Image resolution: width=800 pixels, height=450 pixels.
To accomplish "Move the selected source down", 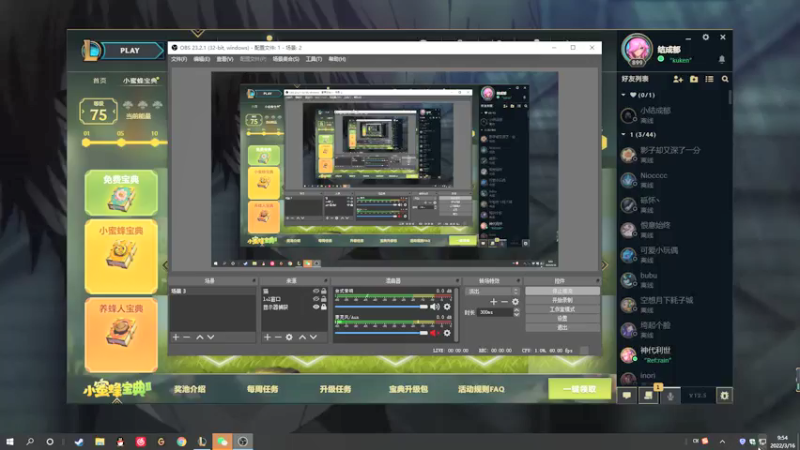I will point(313,337).
